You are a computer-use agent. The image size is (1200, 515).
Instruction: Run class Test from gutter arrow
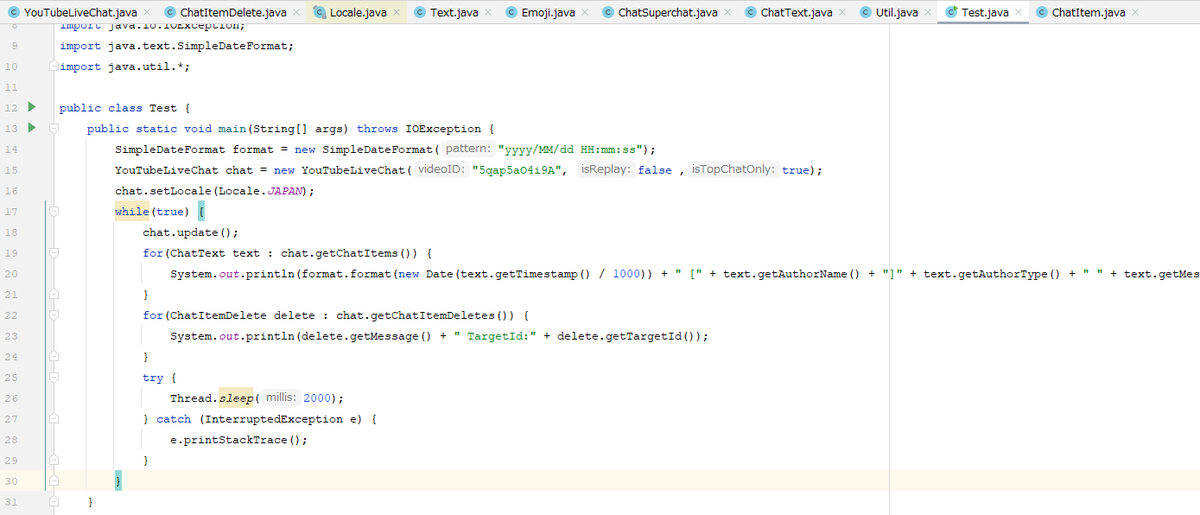pos(31,107)
